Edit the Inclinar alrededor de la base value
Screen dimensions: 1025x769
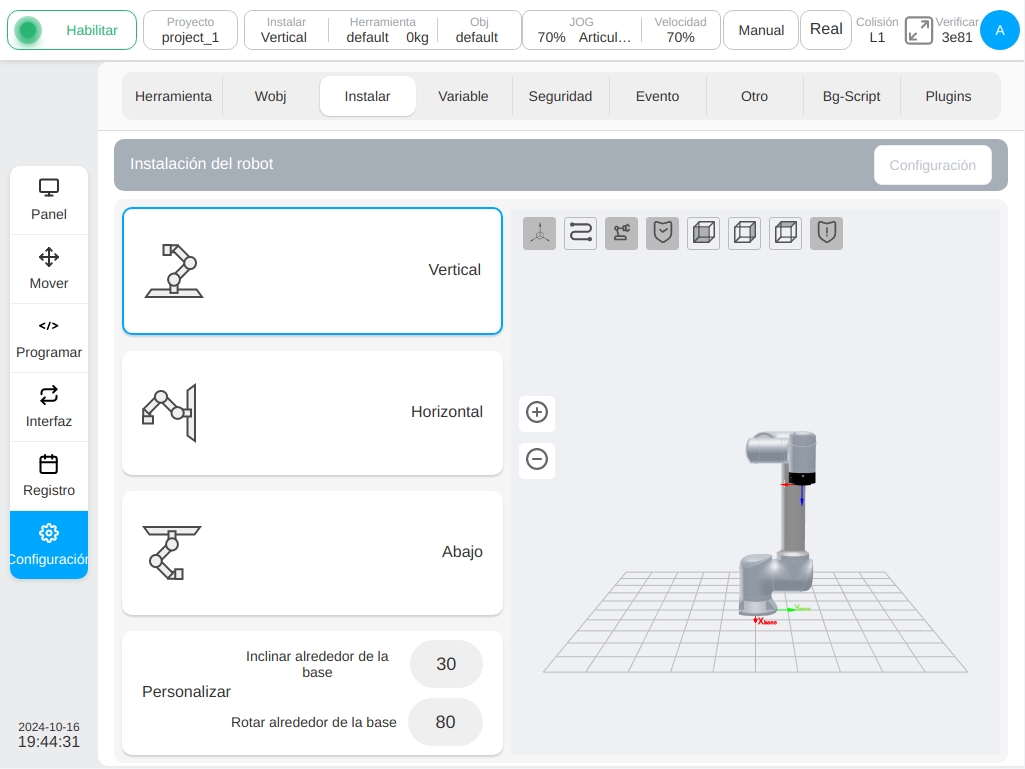446,664
